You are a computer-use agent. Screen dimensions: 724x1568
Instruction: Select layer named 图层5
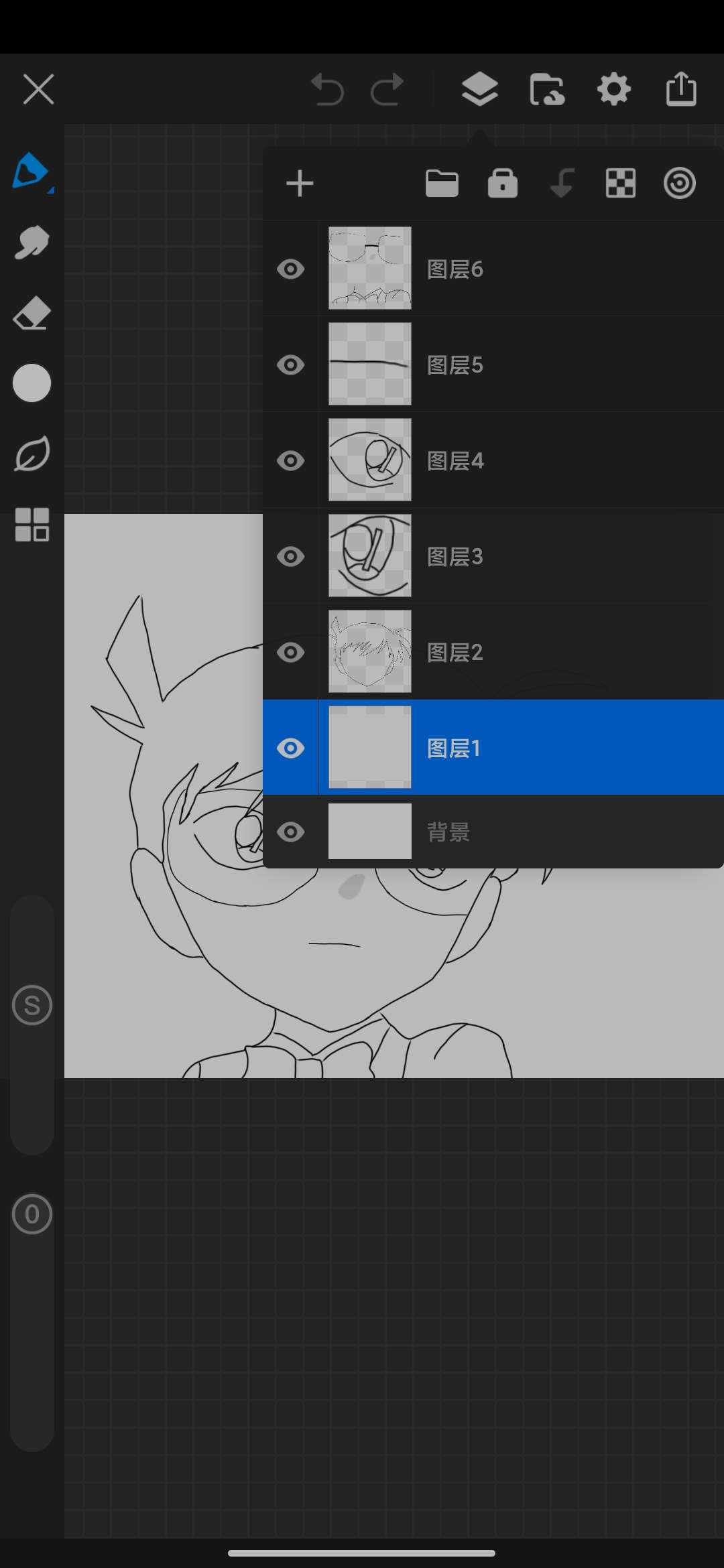(x=455, y=365)
